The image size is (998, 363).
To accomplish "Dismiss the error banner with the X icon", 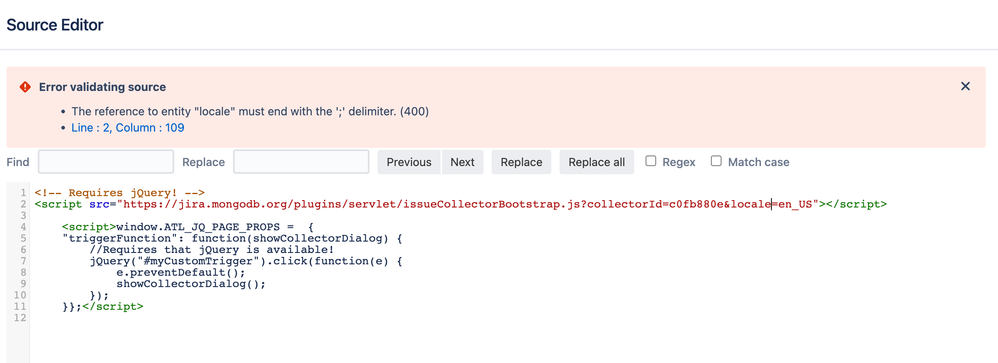I will pos(965,86).
